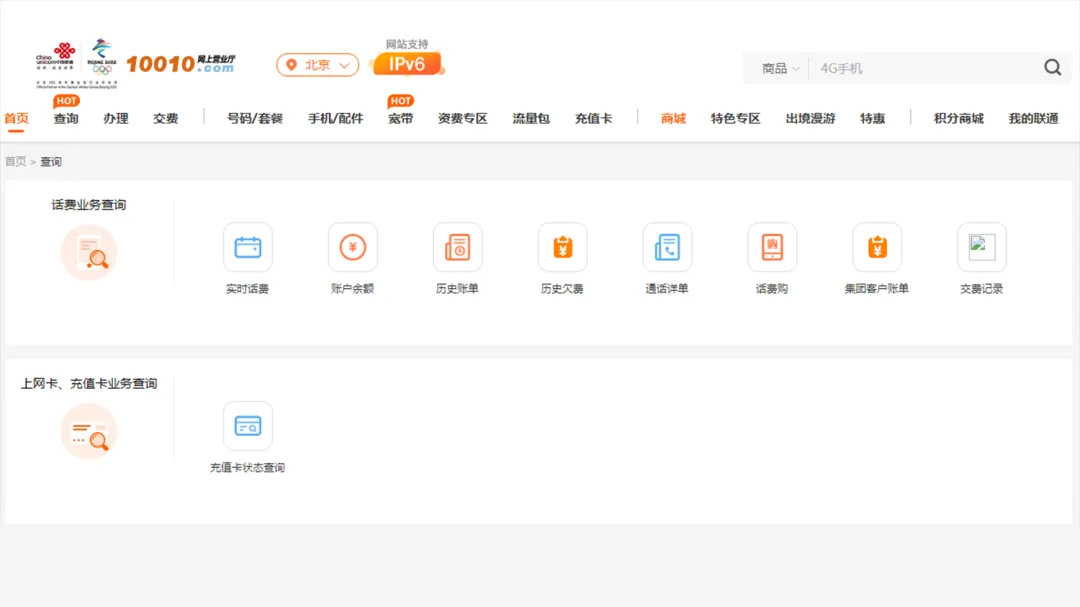Open the 历史欠费 history arrears icon
Screen dimensions: 1080x607
(563, 247)
